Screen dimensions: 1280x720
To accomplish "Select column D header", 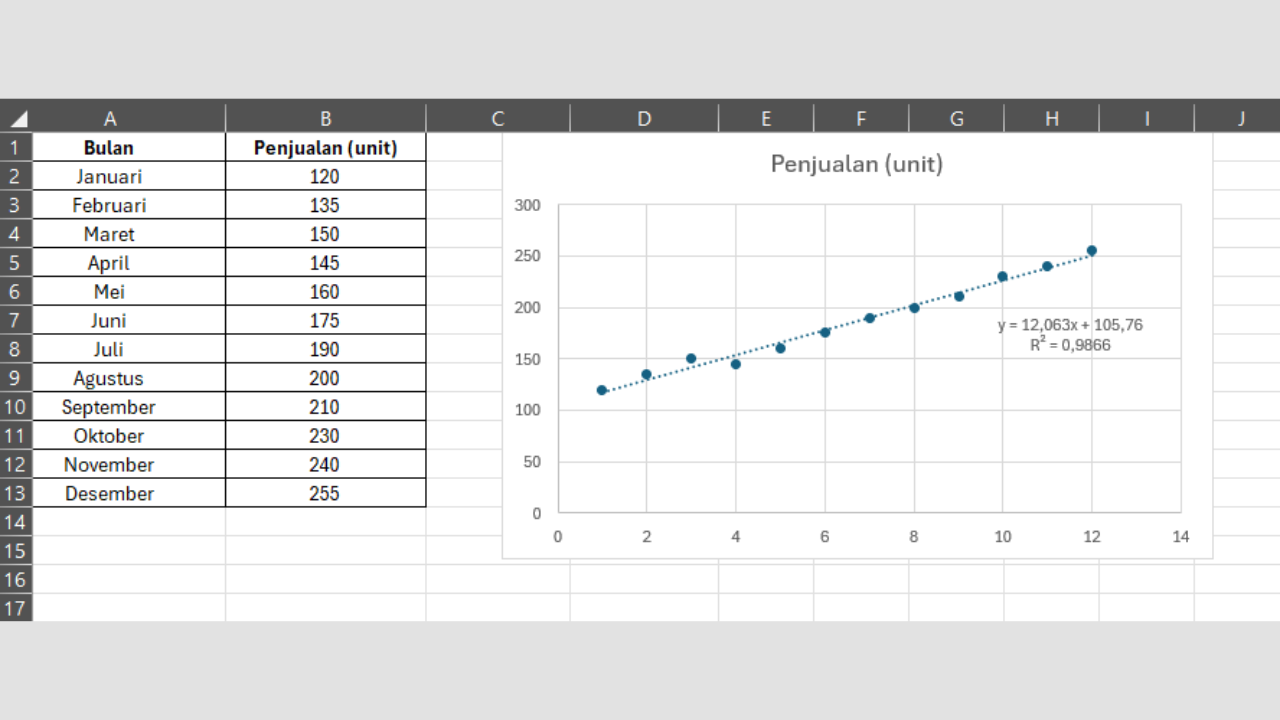I will [644, 117].
